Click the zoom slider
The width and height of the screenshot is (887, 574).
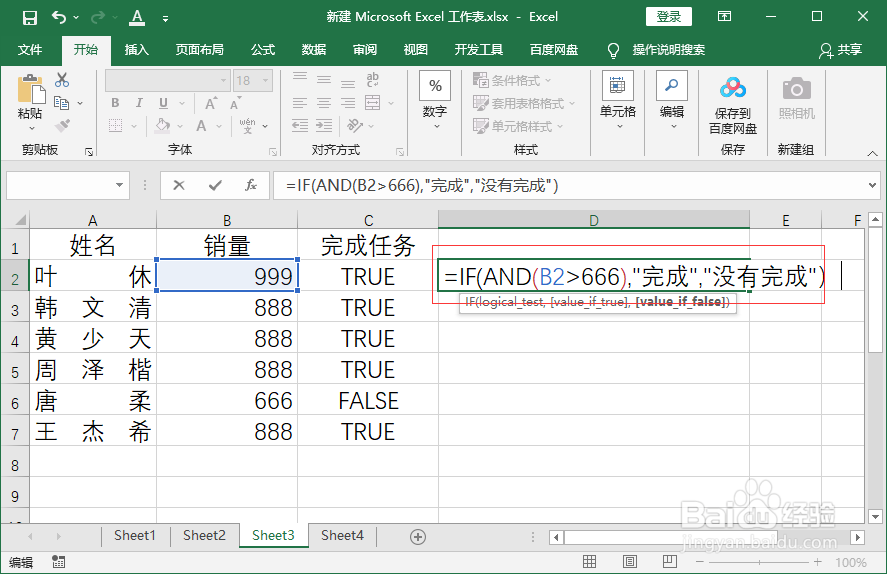[x=759, y=562]
